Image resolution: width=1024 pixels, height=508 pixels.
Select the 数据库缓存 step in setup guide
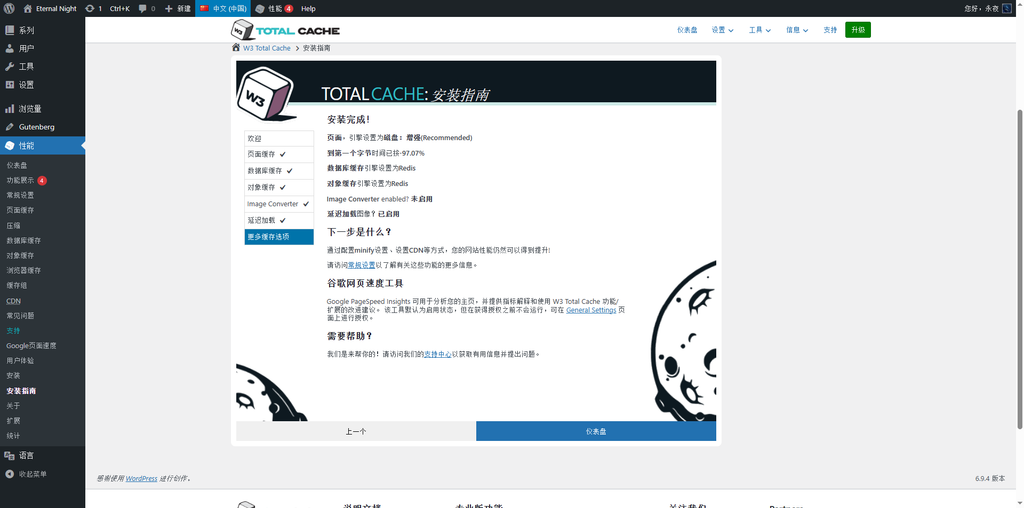click(279, 171)
